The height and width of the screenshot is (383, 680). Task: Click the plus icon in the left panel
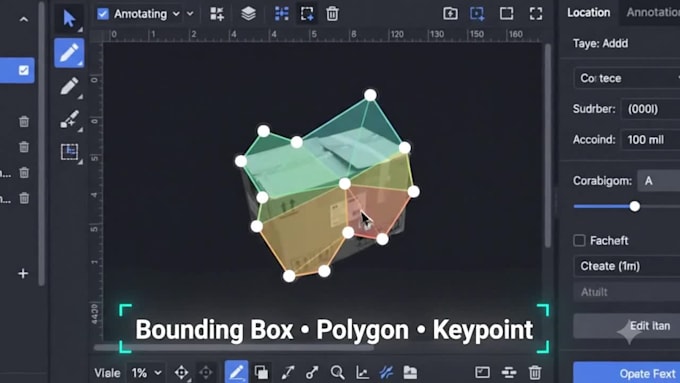coord(23,273)
